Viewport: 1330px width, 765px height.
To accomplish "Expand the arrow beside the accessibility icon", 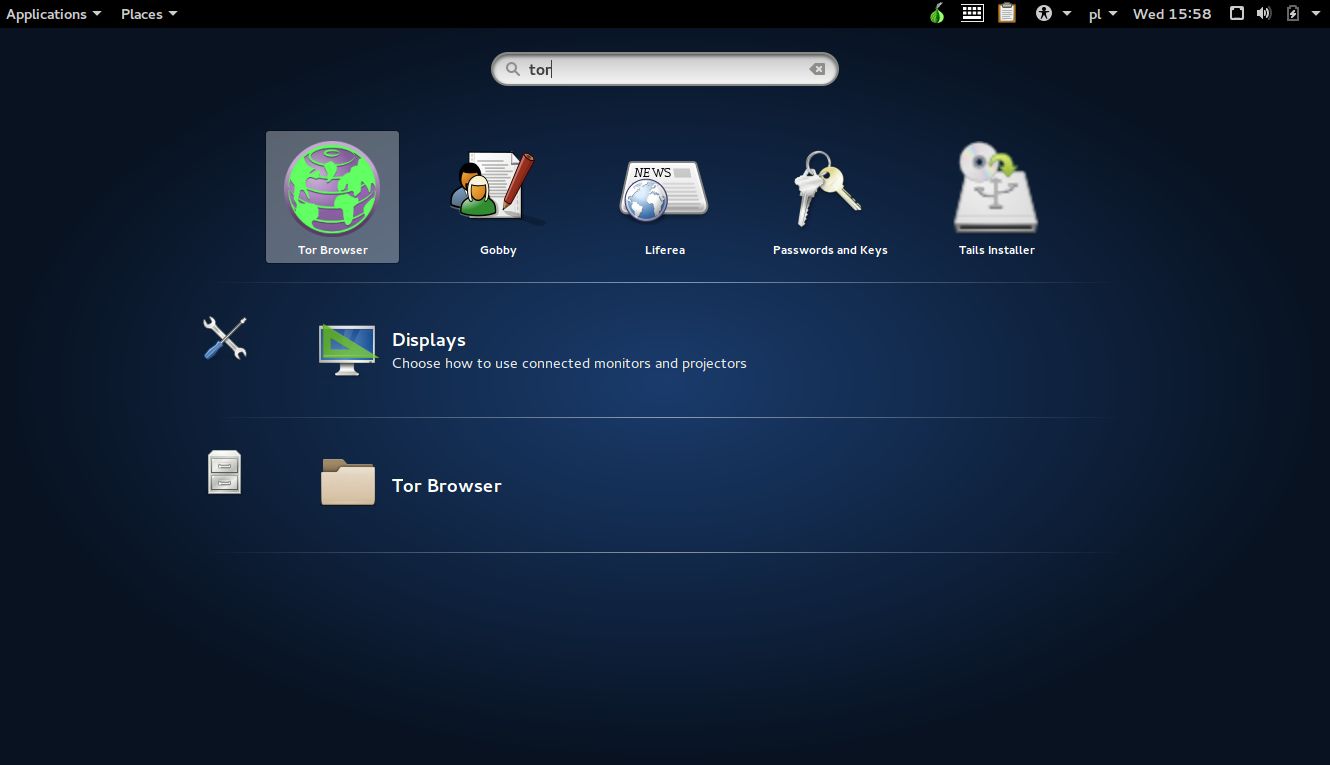I will pos(1067,14).
